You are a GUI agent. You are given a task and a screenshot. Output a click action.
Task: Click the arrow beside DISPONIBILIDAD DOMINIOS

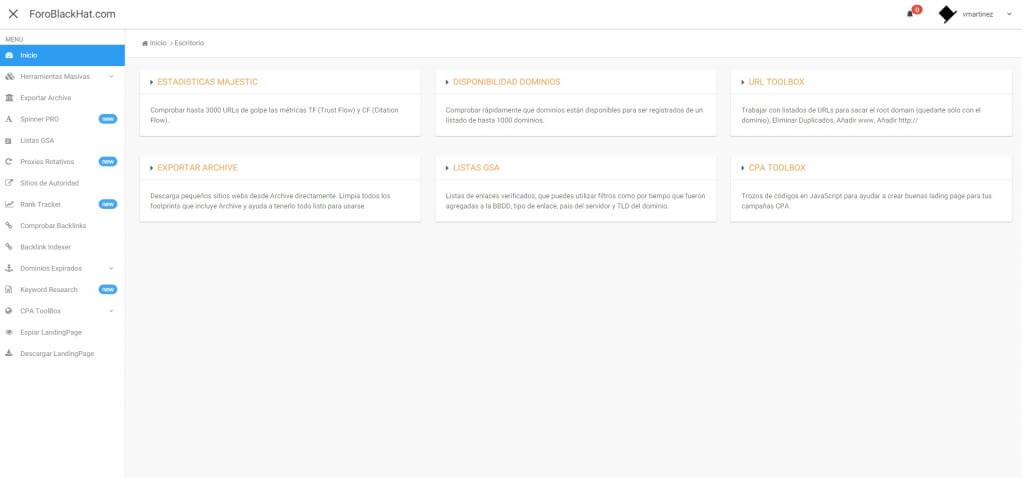coord(447,82)
